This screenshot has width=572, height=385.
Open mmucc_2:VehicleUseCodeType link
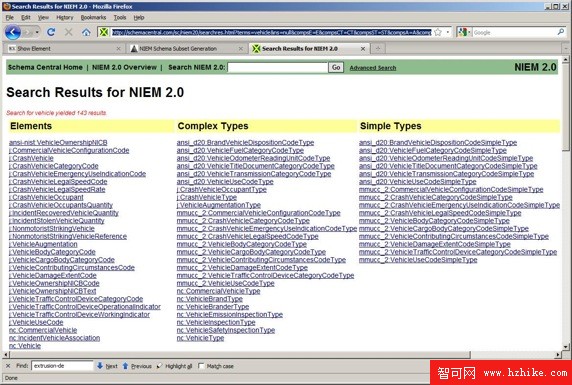[225, 283]
